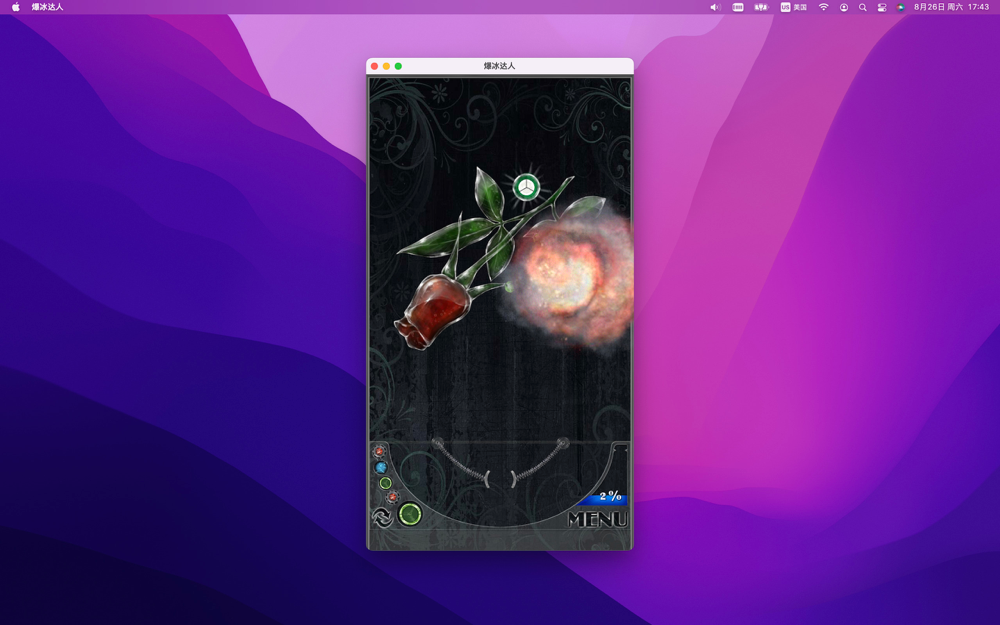Select the large green loaded ball
This screenshot has width=1000, height=625.
410,513
